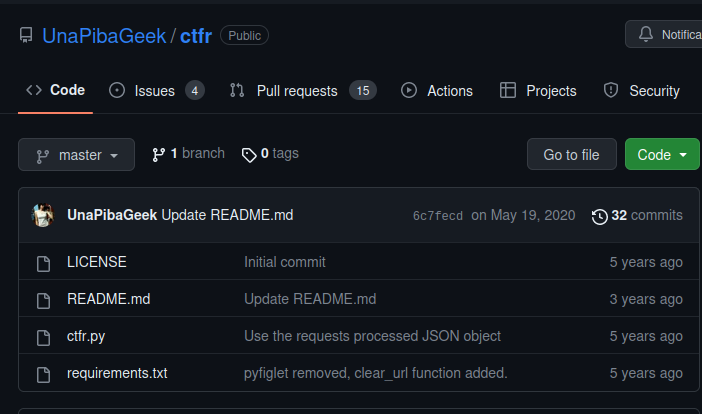Click the file icon next to requirements.txt
The image size is (702, 414).
(x=43, y=374)
